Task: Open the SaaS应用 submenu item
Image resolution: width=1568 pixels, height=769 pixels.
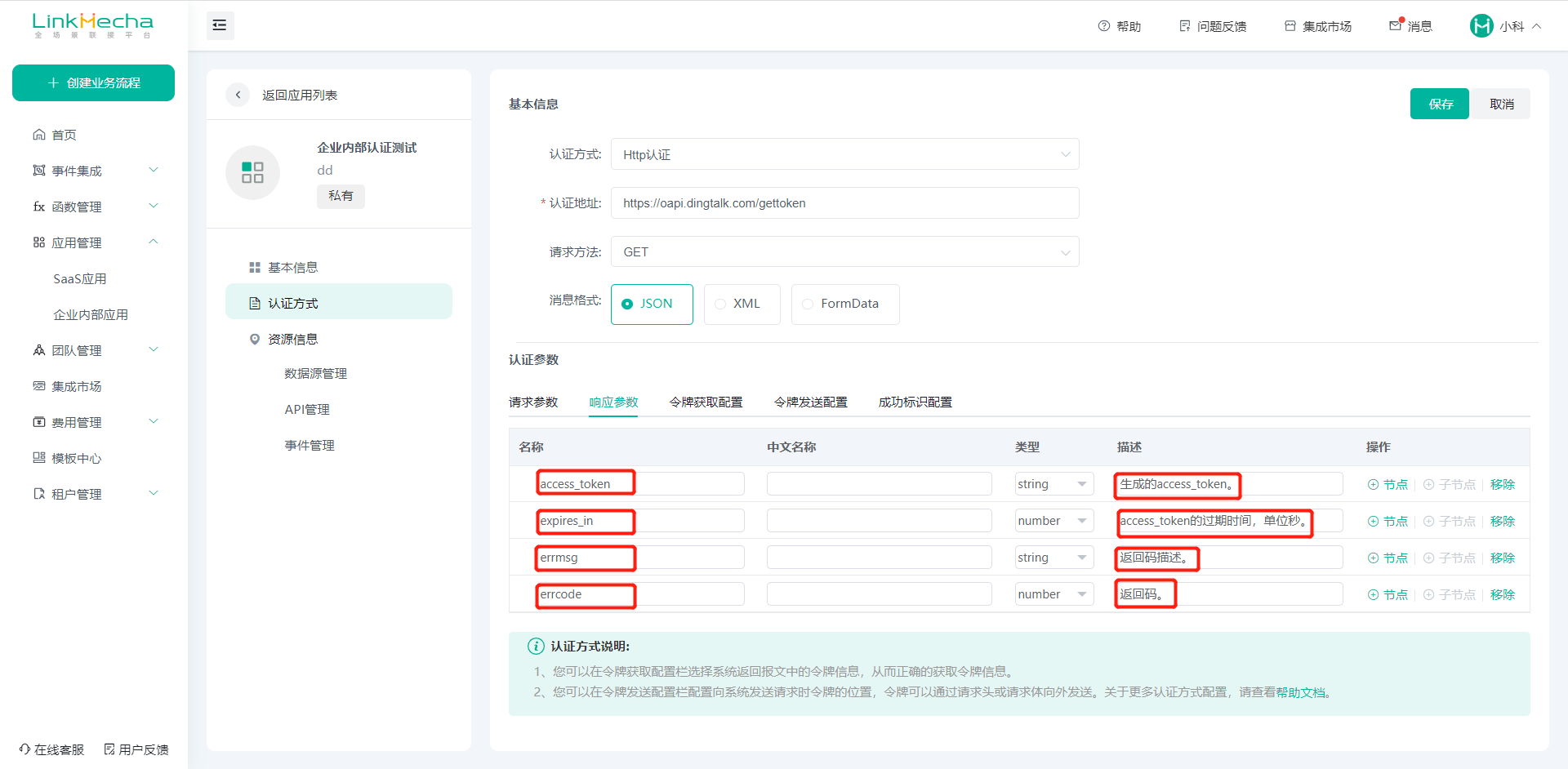Action: 80,279
